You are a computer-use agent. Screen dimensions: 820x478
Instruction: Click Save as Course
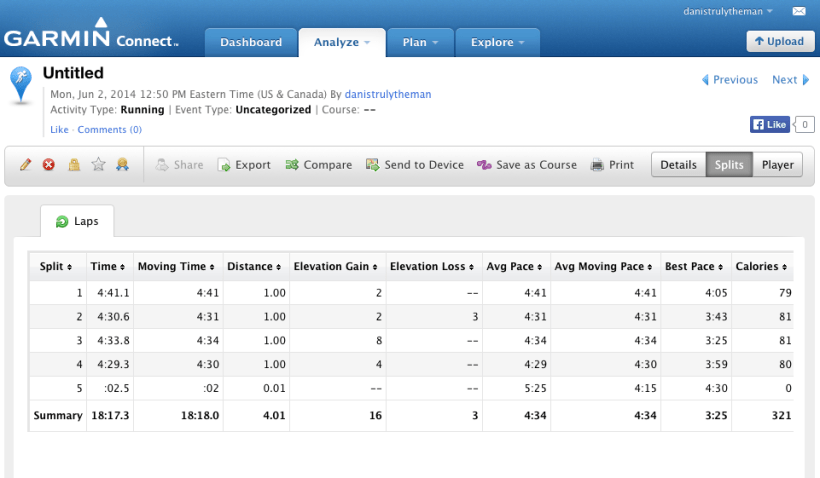(527, 165)
